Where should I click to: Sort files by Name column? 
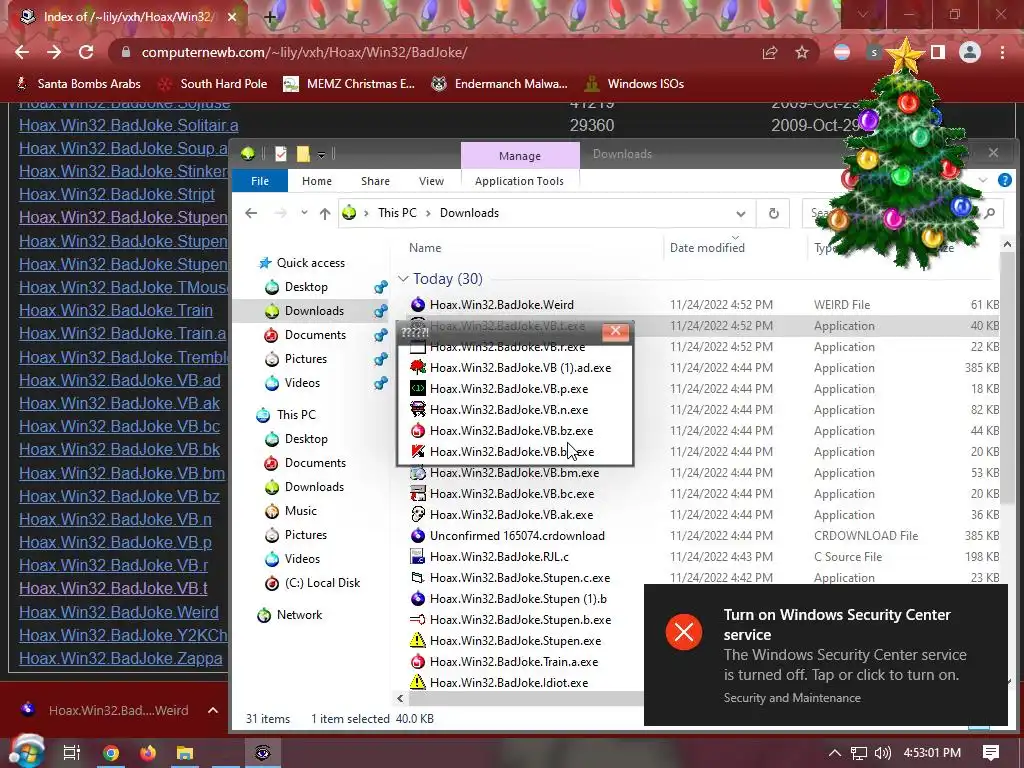tap(425, 248)
